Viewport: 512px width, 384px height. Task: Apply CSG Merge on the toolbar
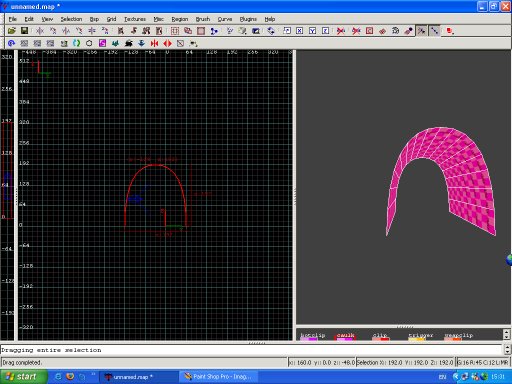pyautogui.click(x=188, y=31)
